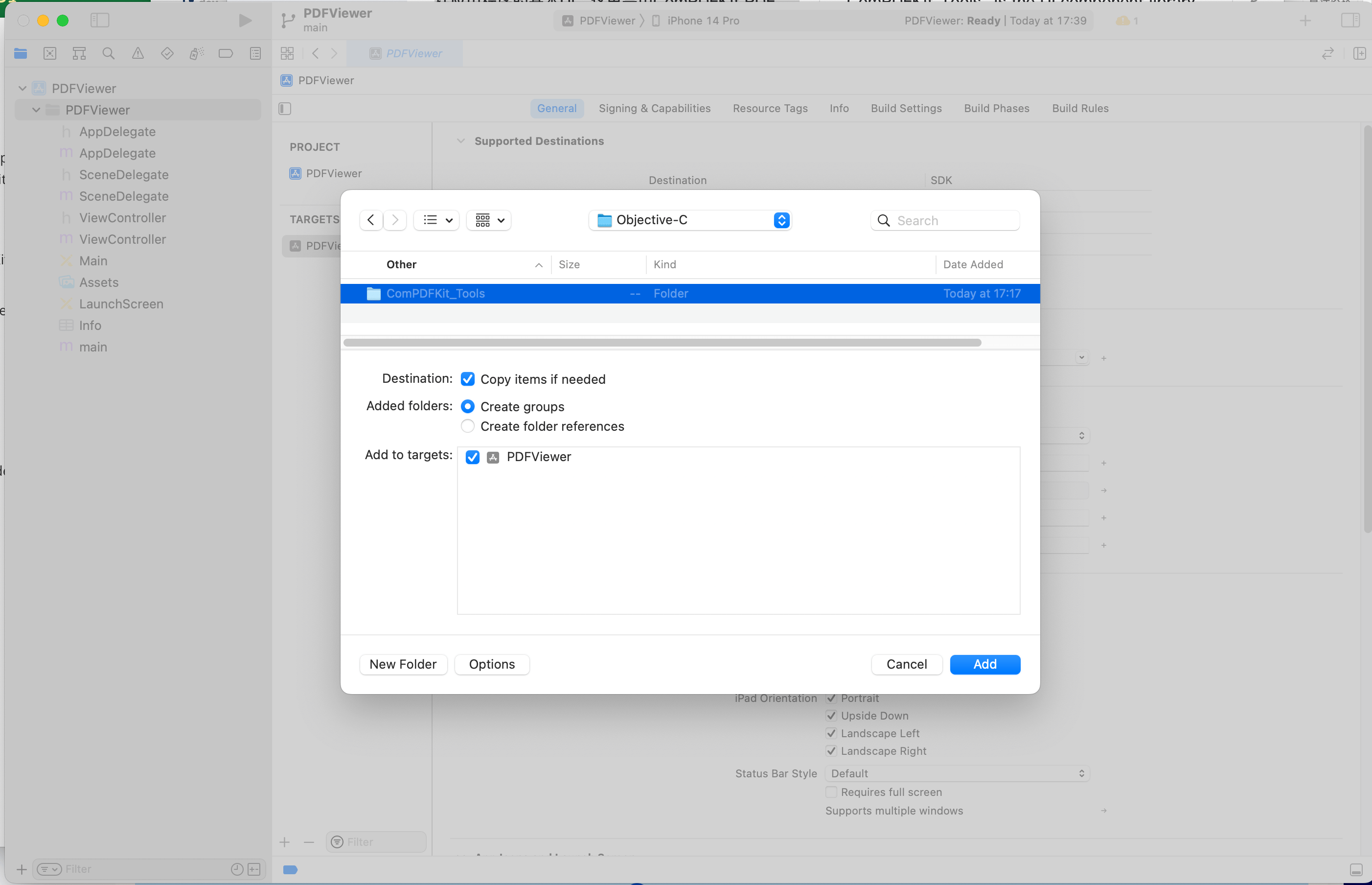Toggle the debug area icon at bottom right
This screenshot has height=885, width=1372.
(1356, 869)
